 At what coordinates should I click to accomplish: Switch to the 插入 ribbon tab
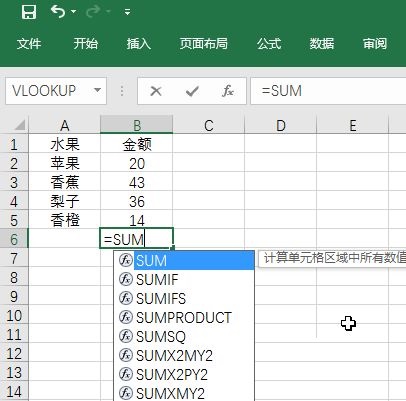coord(139,44)
